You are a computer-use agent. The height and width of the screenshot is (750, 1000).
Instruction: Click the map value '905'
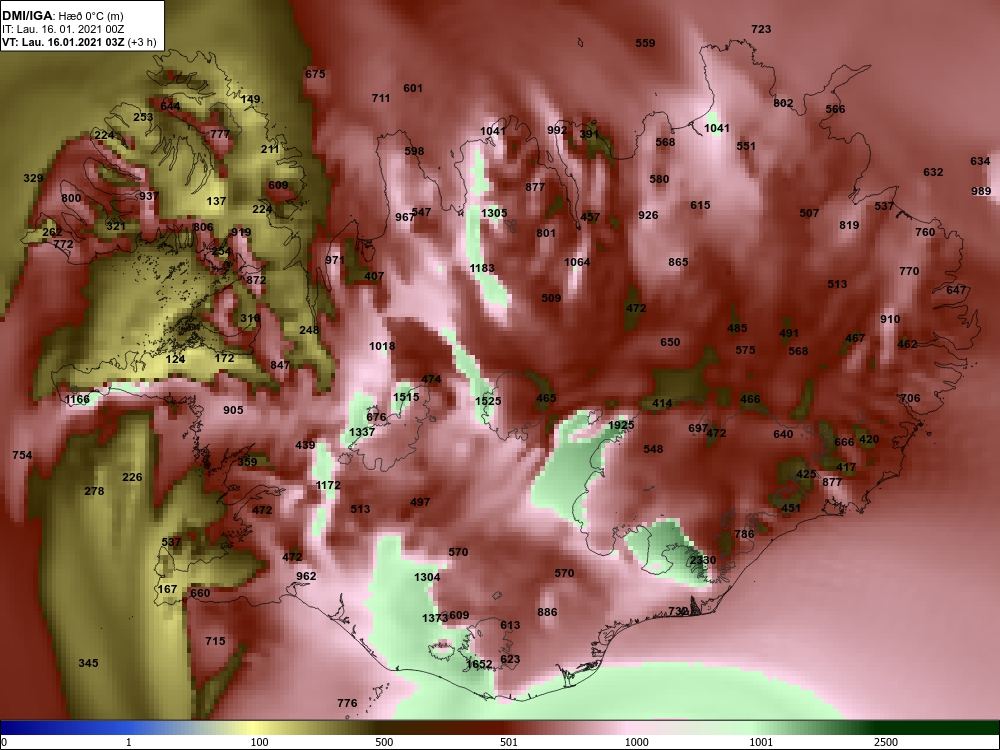233,410
